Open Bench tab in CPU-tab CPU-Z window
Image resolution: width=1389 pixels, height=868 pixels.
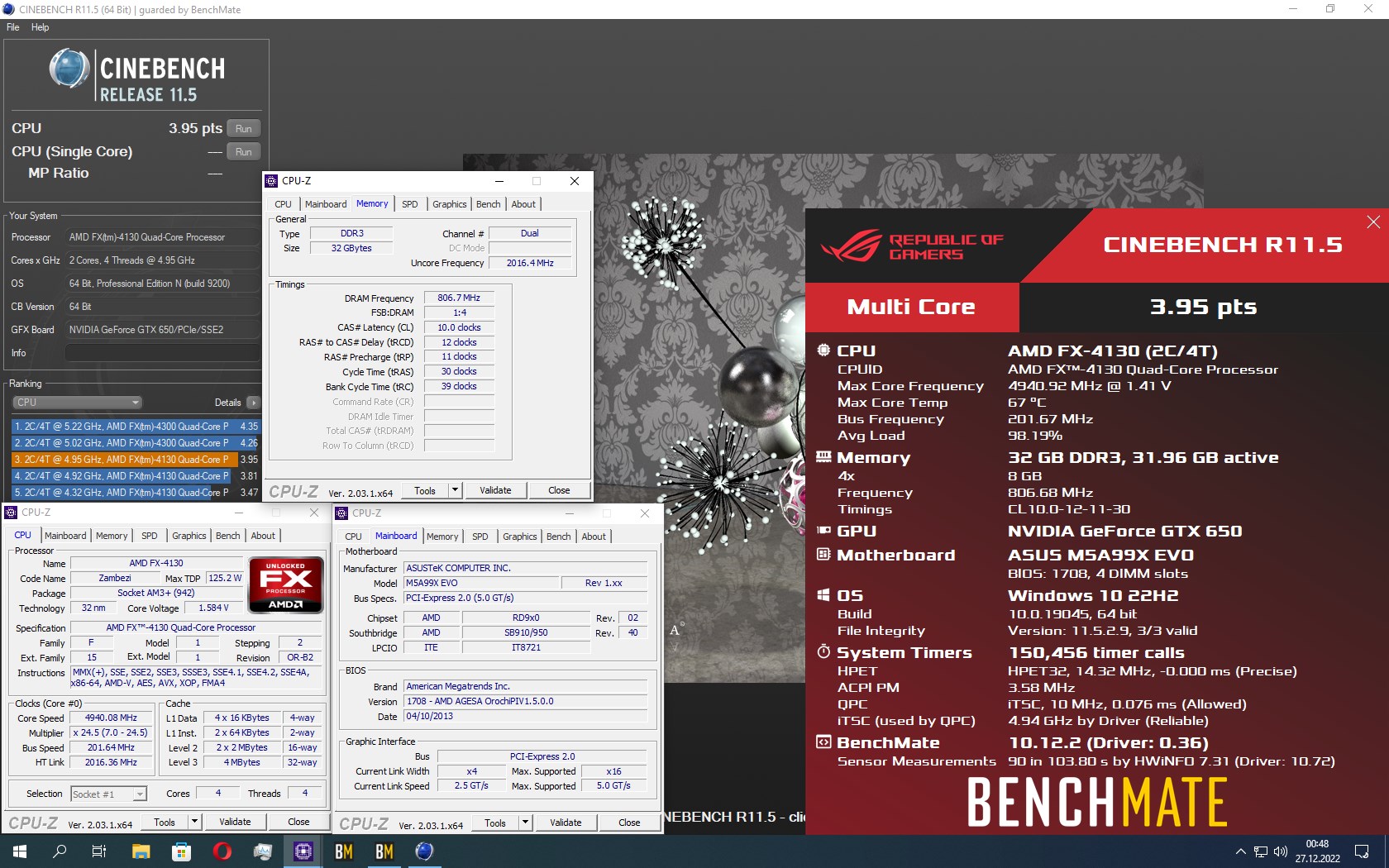(x=228, y=536)
